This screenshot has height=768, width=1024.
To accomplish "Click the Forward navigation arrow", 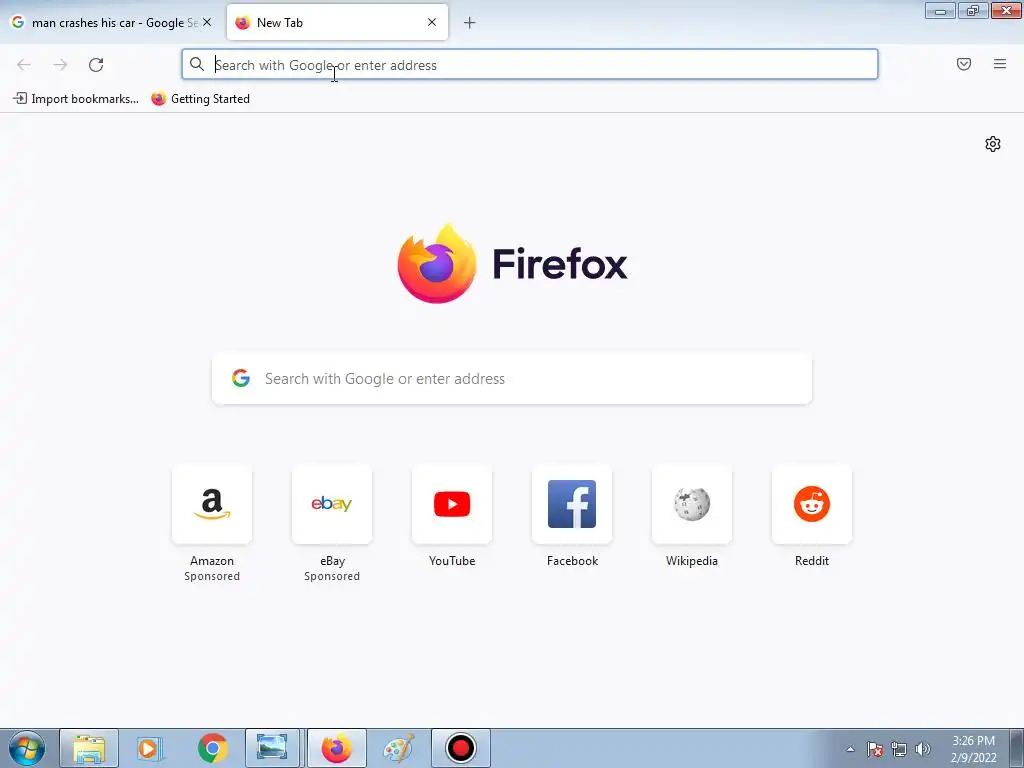I will (60, 65).
